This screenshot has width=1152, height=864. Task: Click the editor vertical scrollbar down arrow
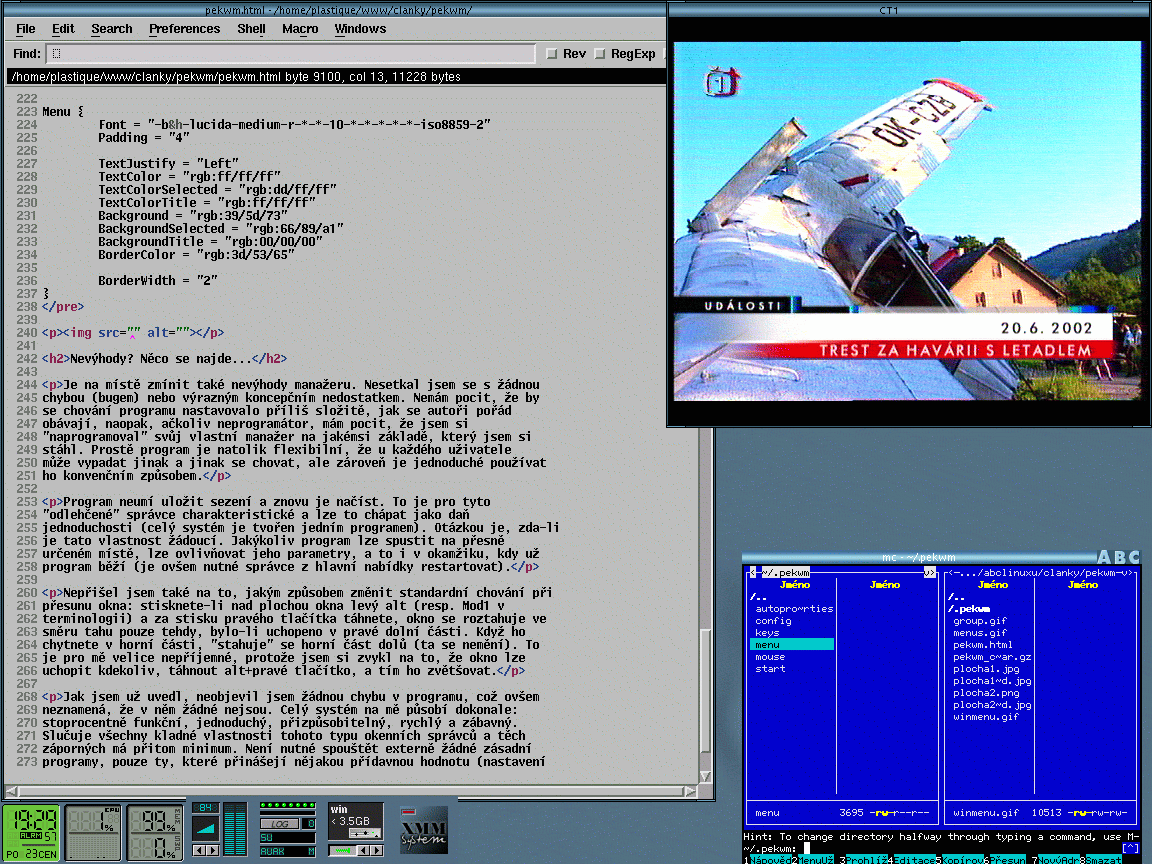tap(705, 776)
